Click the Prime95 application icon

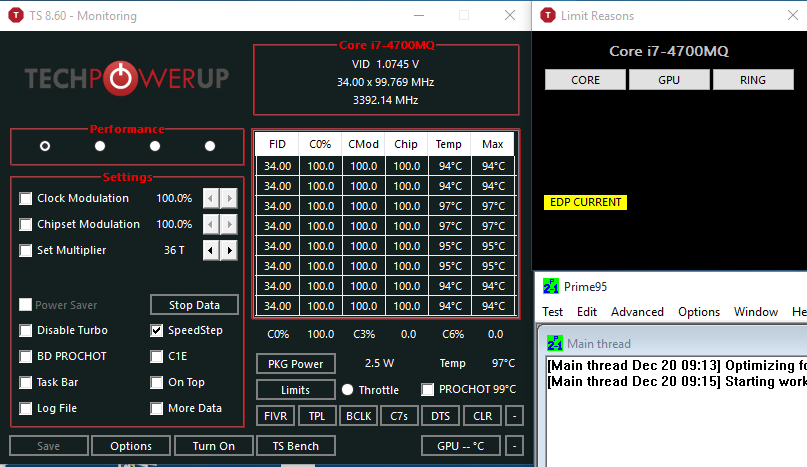551,286
